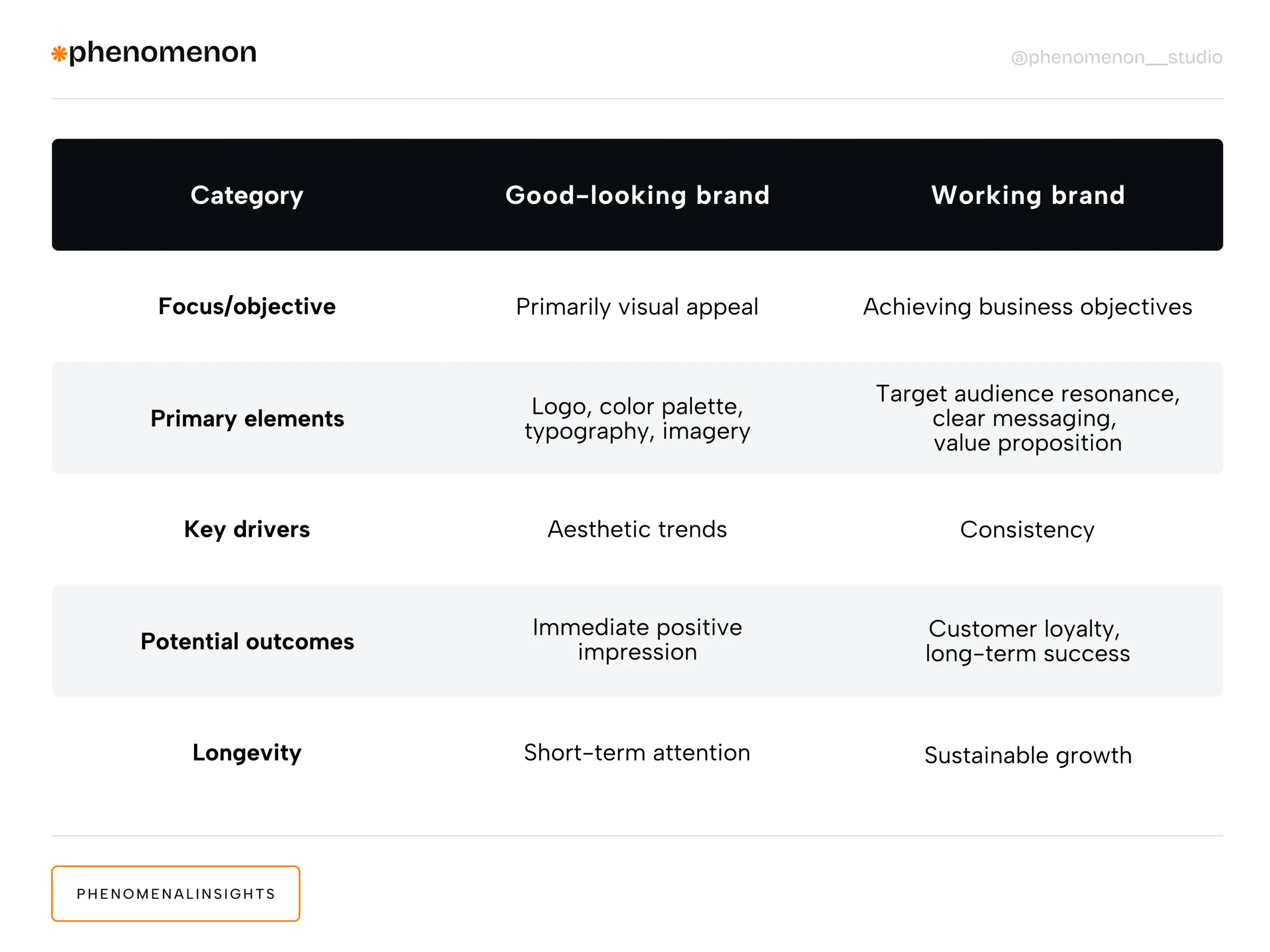This screenshot has height=952, width=1270.
Task: Click the Target audience resonance cell
Action: (x=1027, y=418)
